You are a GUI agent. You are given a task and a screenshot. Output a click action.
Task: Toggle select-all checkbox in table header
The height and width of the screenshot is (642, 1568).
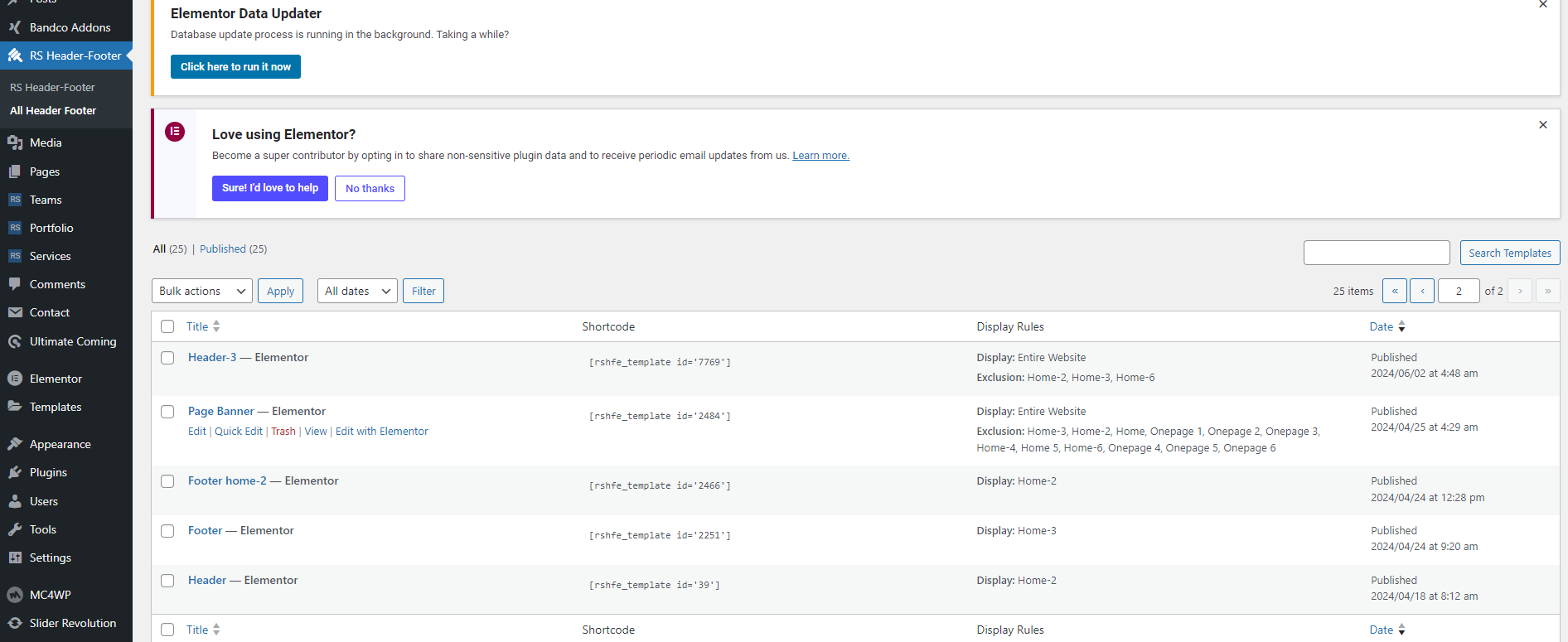pyautogui.click(x=167, y=326)
